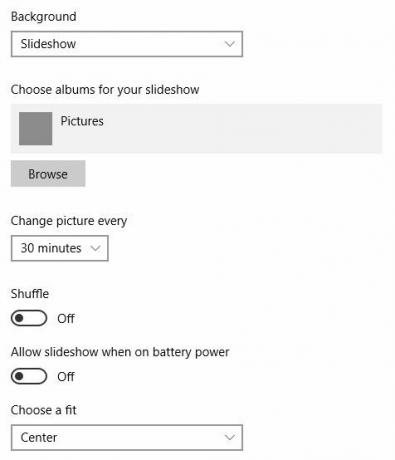
Task: Click the Browse button to add albums
Action: coord(48,174)
